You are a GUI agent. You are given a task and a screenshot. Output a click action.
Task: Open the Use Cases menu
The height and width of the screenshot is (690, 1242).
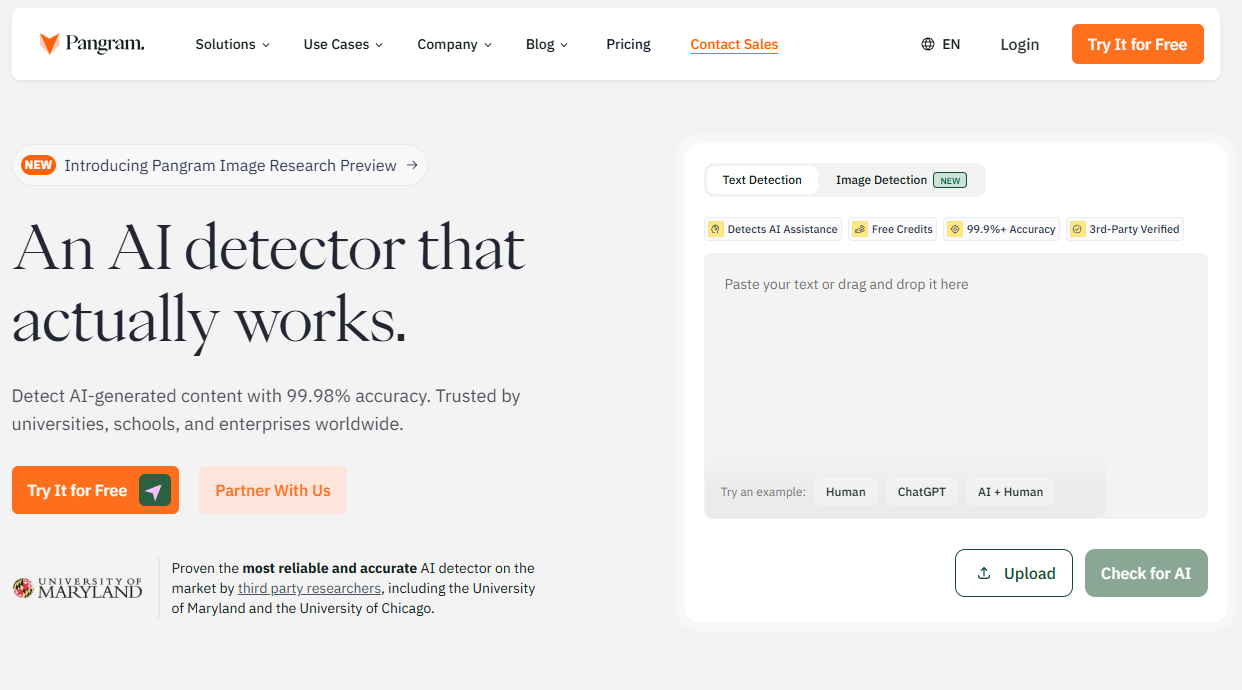point(344,44)
